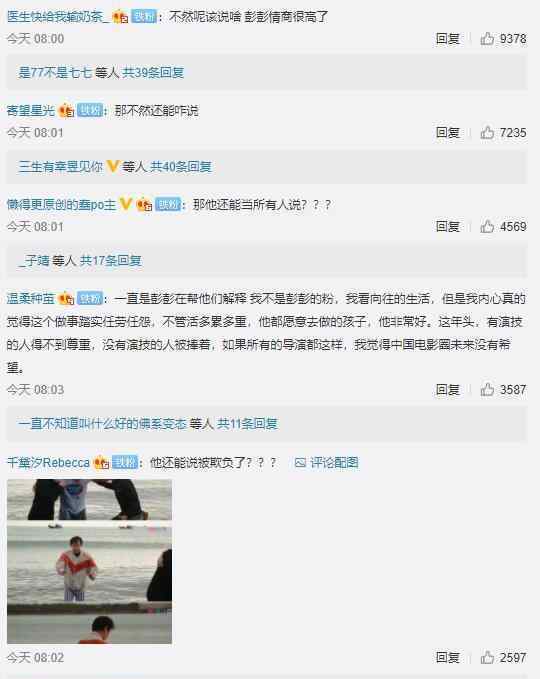
Task: Reply to 寄望星光's 08:01 comment
Action: (x=447, y=133)
